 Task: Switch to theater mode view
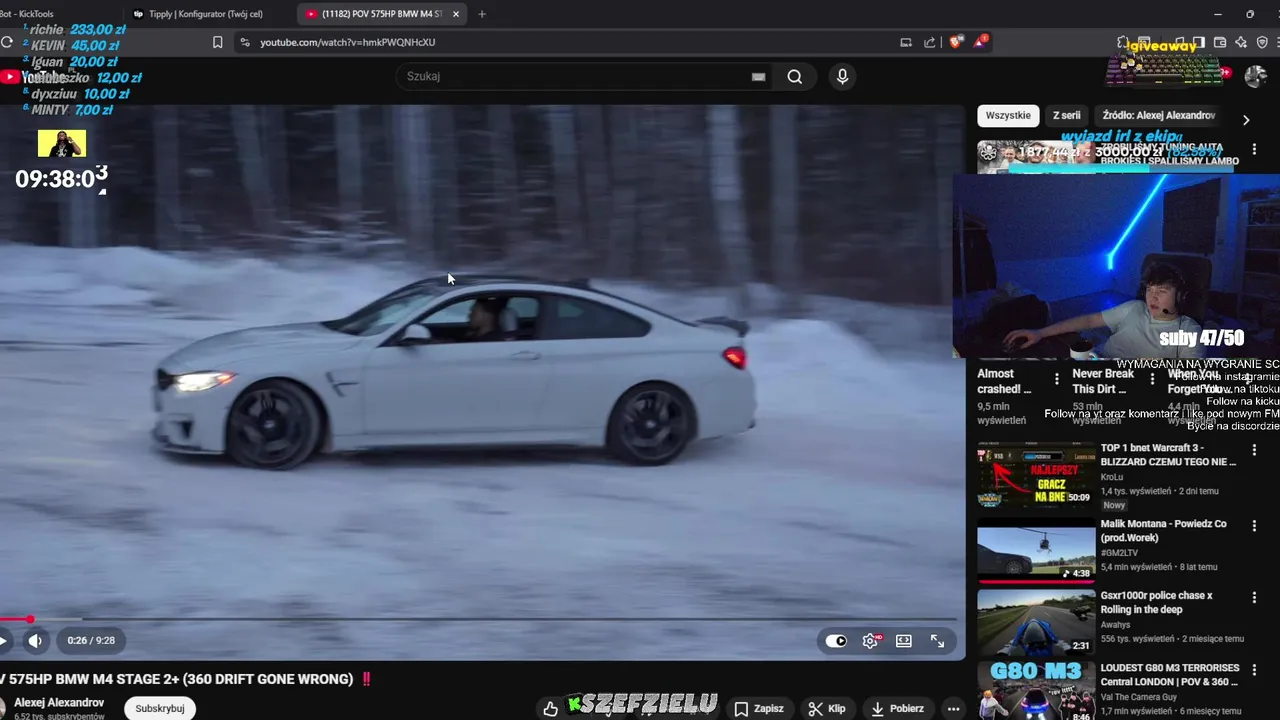904,641
